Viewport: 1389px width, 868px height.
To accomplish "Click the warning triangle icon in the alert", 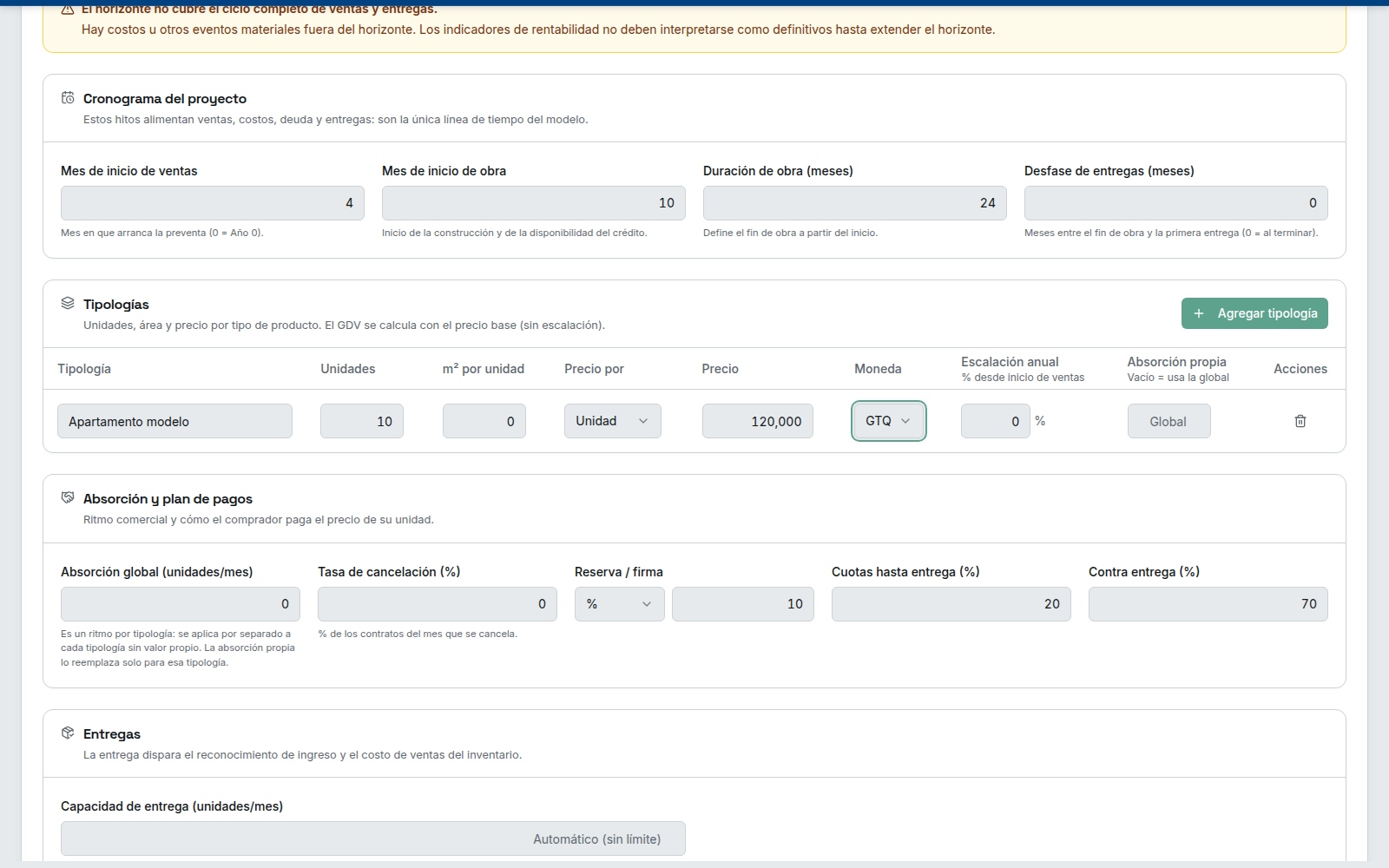I will (68, 9).
